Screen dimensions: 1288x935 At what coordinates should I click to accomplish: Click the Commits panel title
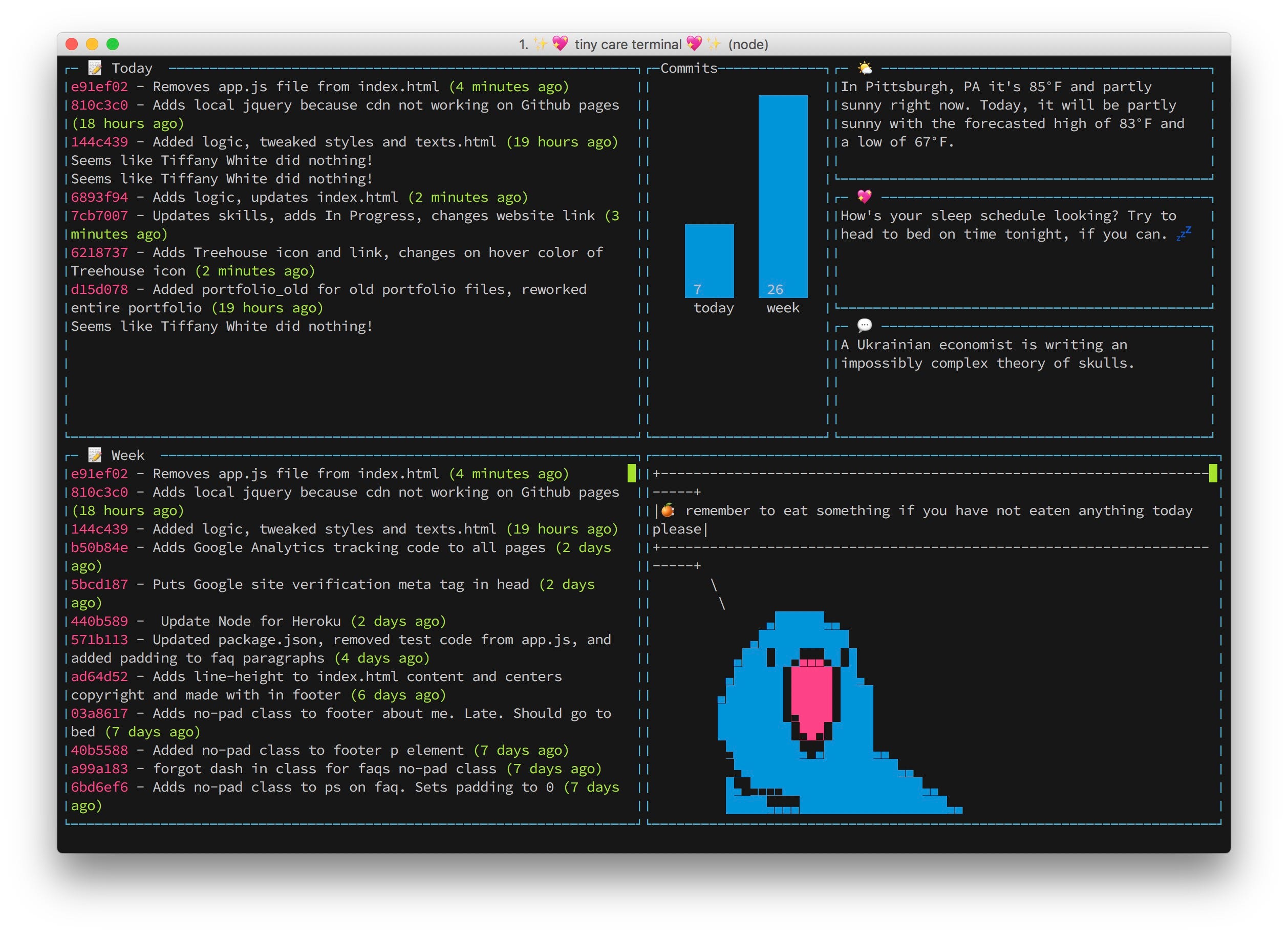click(689, 68)
